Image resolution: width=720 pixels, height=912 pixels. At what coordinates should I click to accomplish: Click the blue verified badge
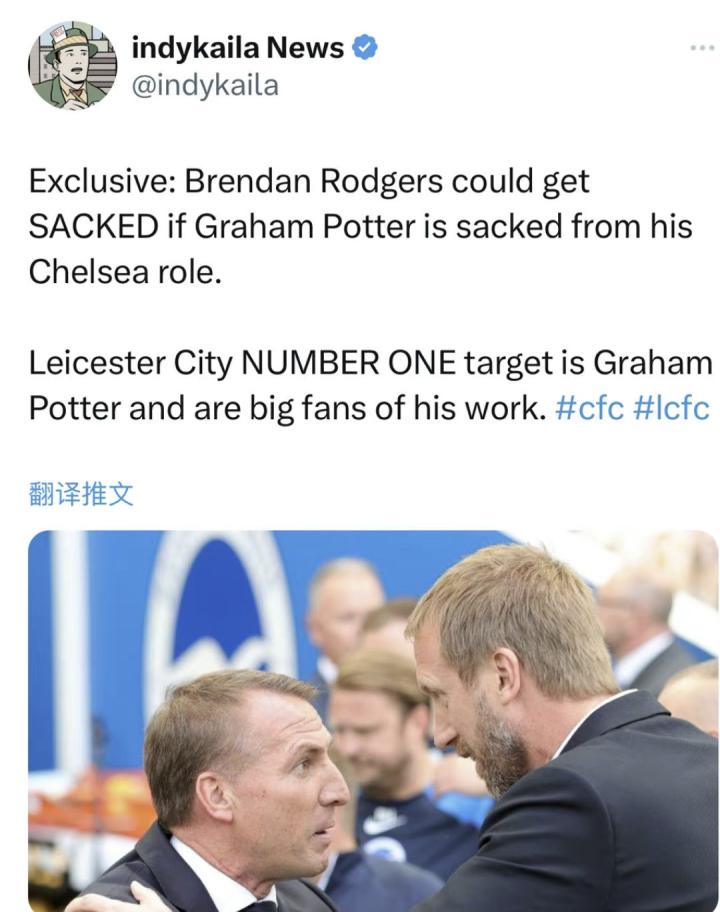[365, 47]
